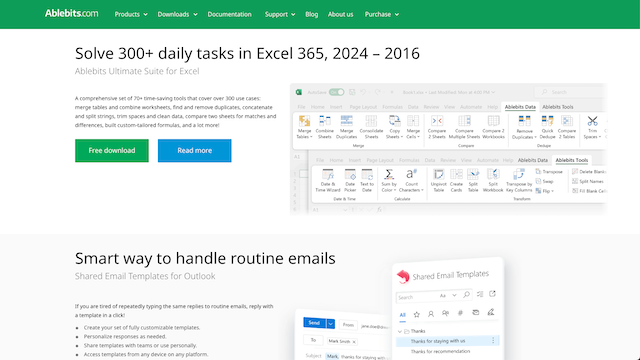
Task: Click the Shared Email Templates red arrow logo
Action: (403, 277)
